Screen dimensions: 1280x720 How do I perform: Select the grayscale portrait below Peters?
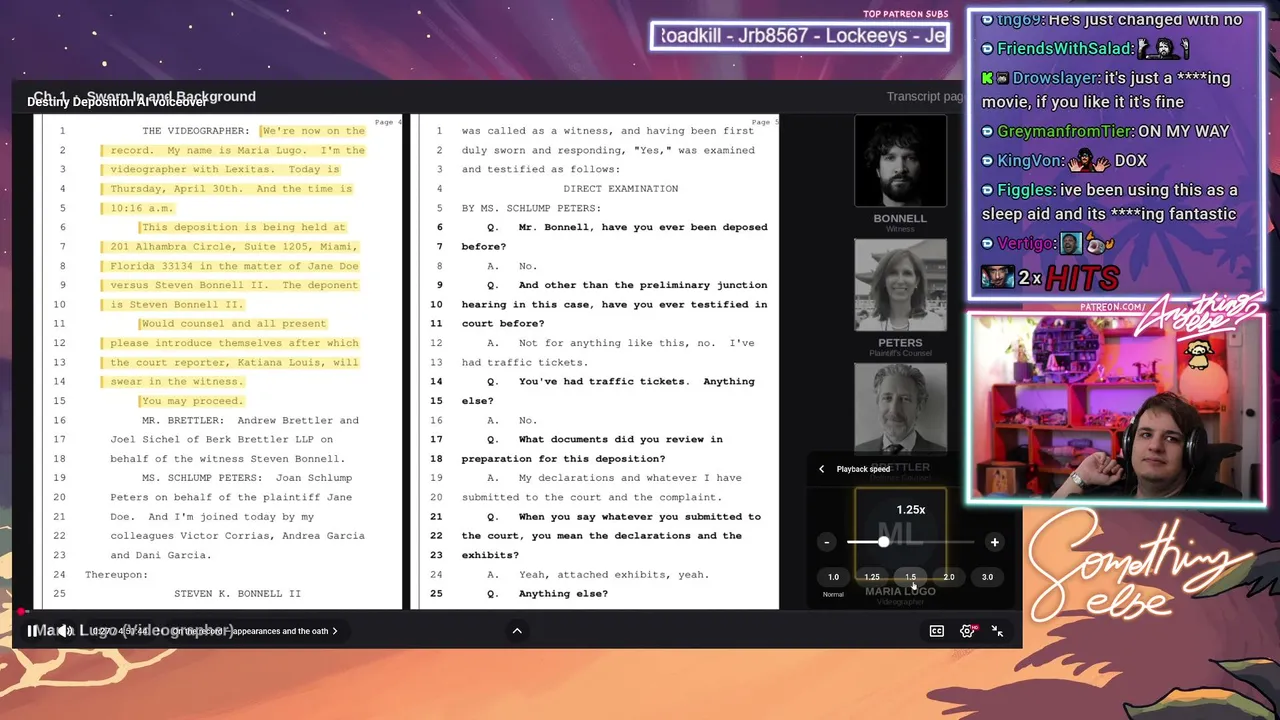[900, 408]
